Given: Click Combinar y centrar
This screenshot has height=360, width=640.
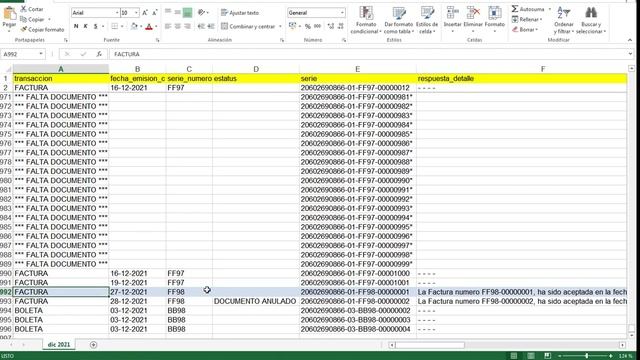Looking at the screenshot, I should click(248, 26).
